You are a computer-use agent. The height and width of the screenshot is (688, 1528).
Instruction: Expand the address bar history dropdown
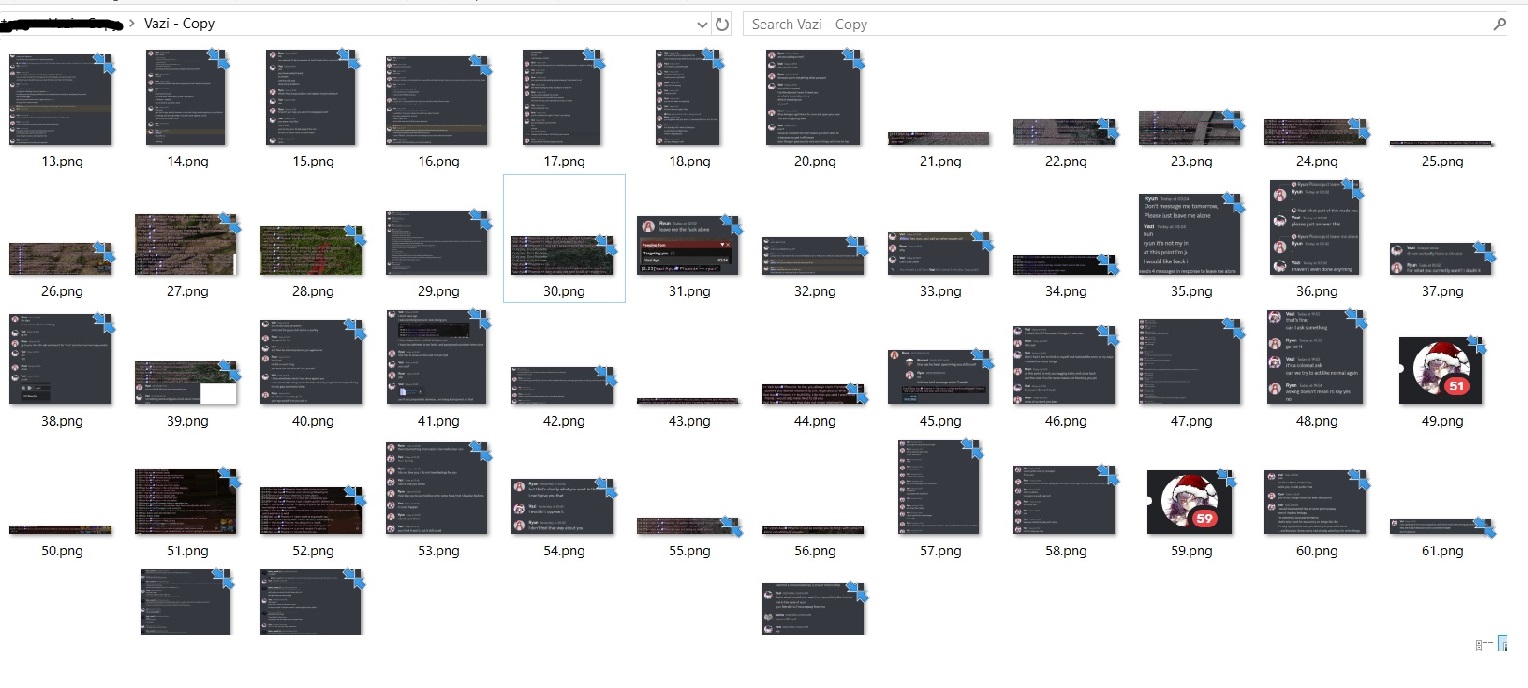pos(702,24)
